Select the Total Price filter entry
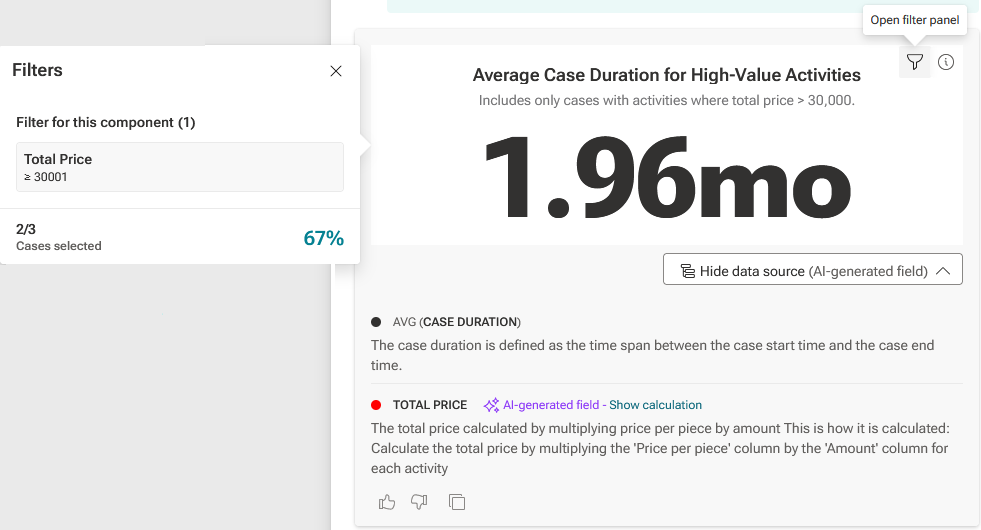Image resolution: width=981 pixels, height=530 pixels. [x=180, y=167]
